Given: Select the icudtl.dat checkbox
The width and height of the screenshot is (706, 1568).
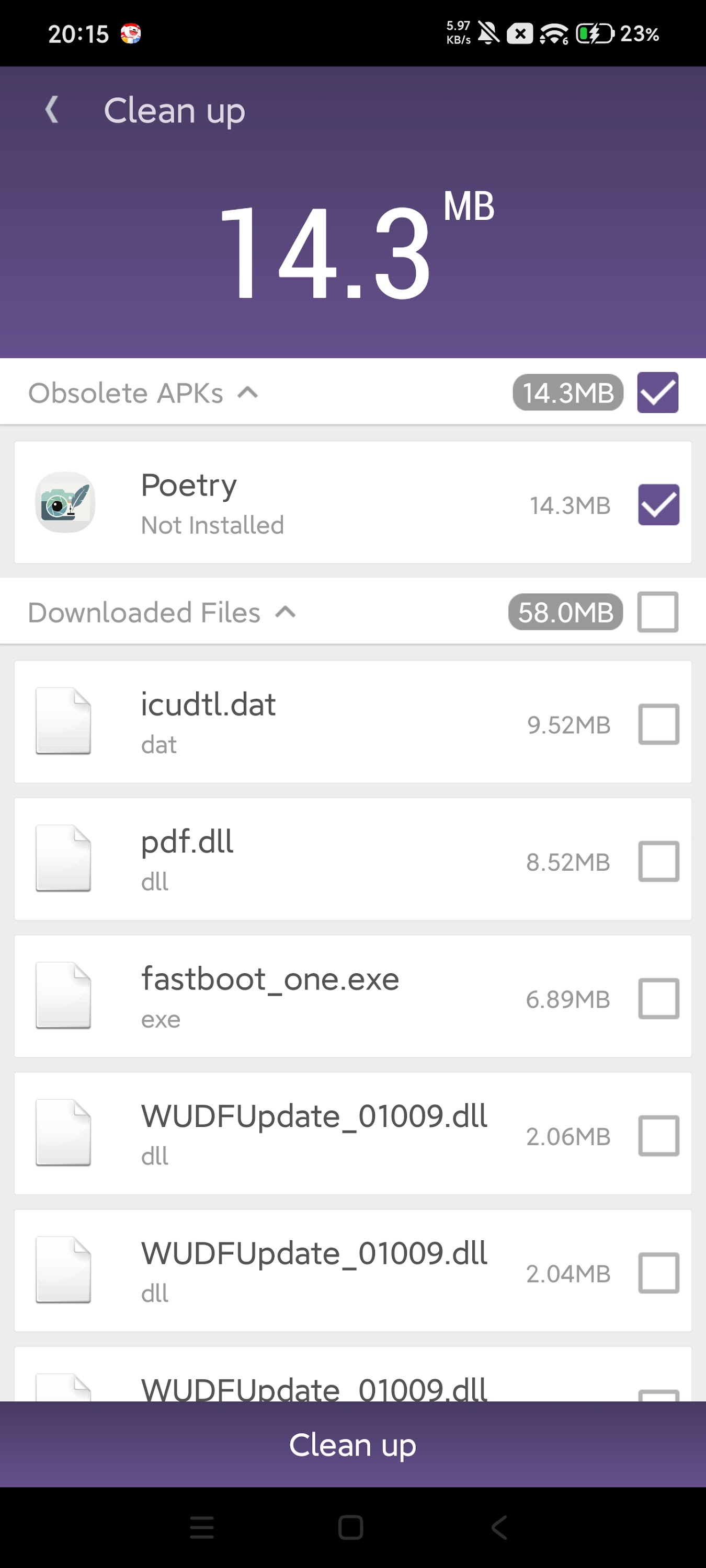Looking at the screenshot, I should pyautogui.click(x=658, y=724).
